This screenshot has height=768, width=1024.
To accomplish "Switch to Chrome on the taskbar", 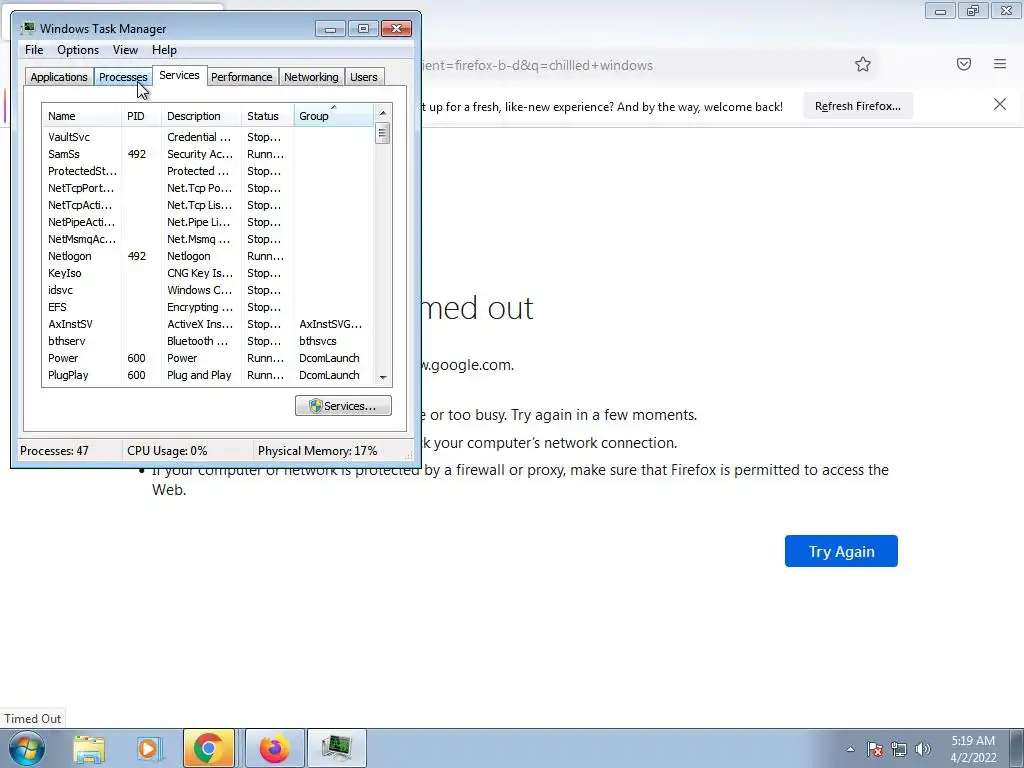I will tap(208, 748).
